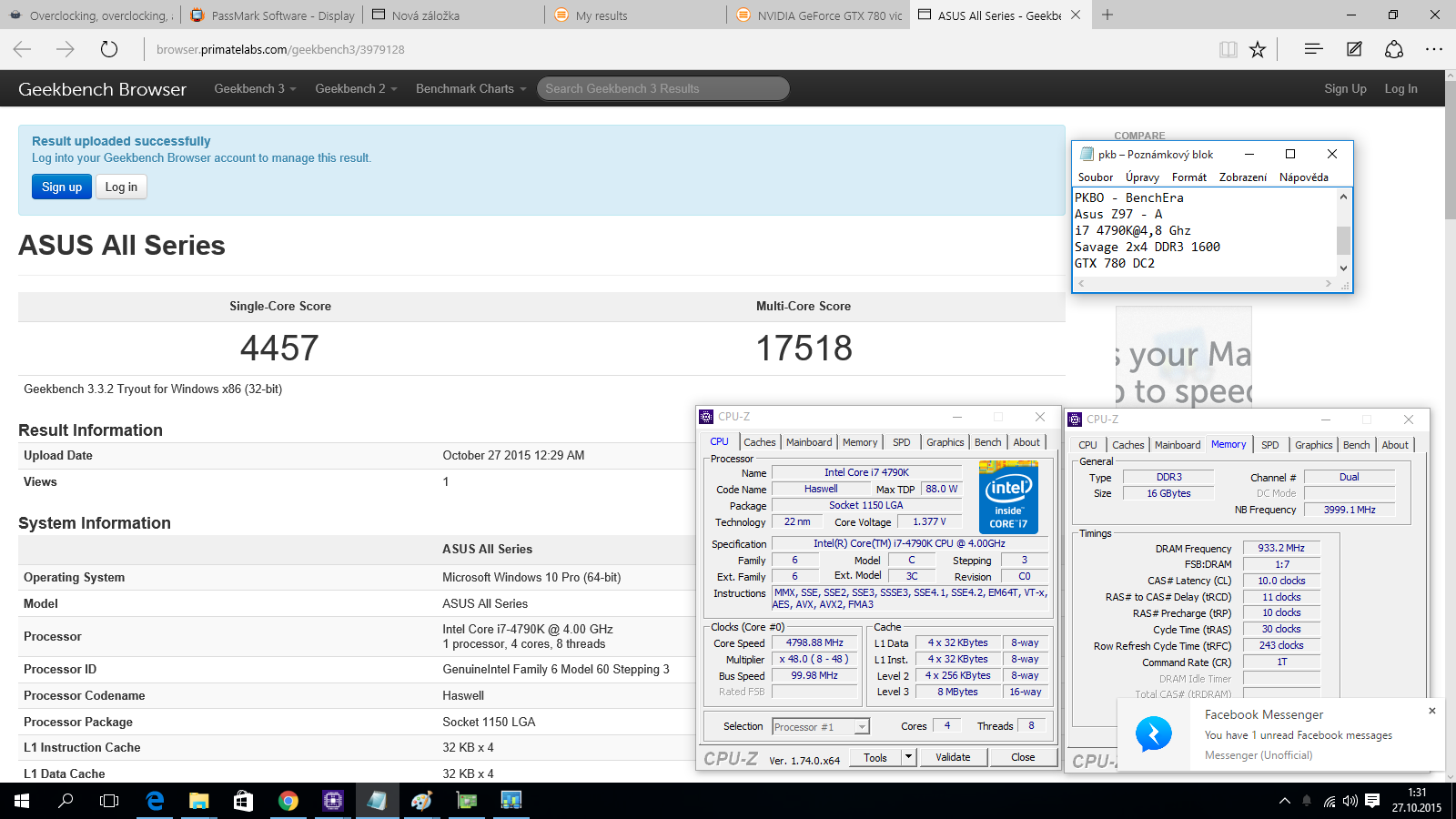The image size is (1456, 819).
Task: Click Notepad vertical scrollbar down arrow
Action: click(1343, 268)
